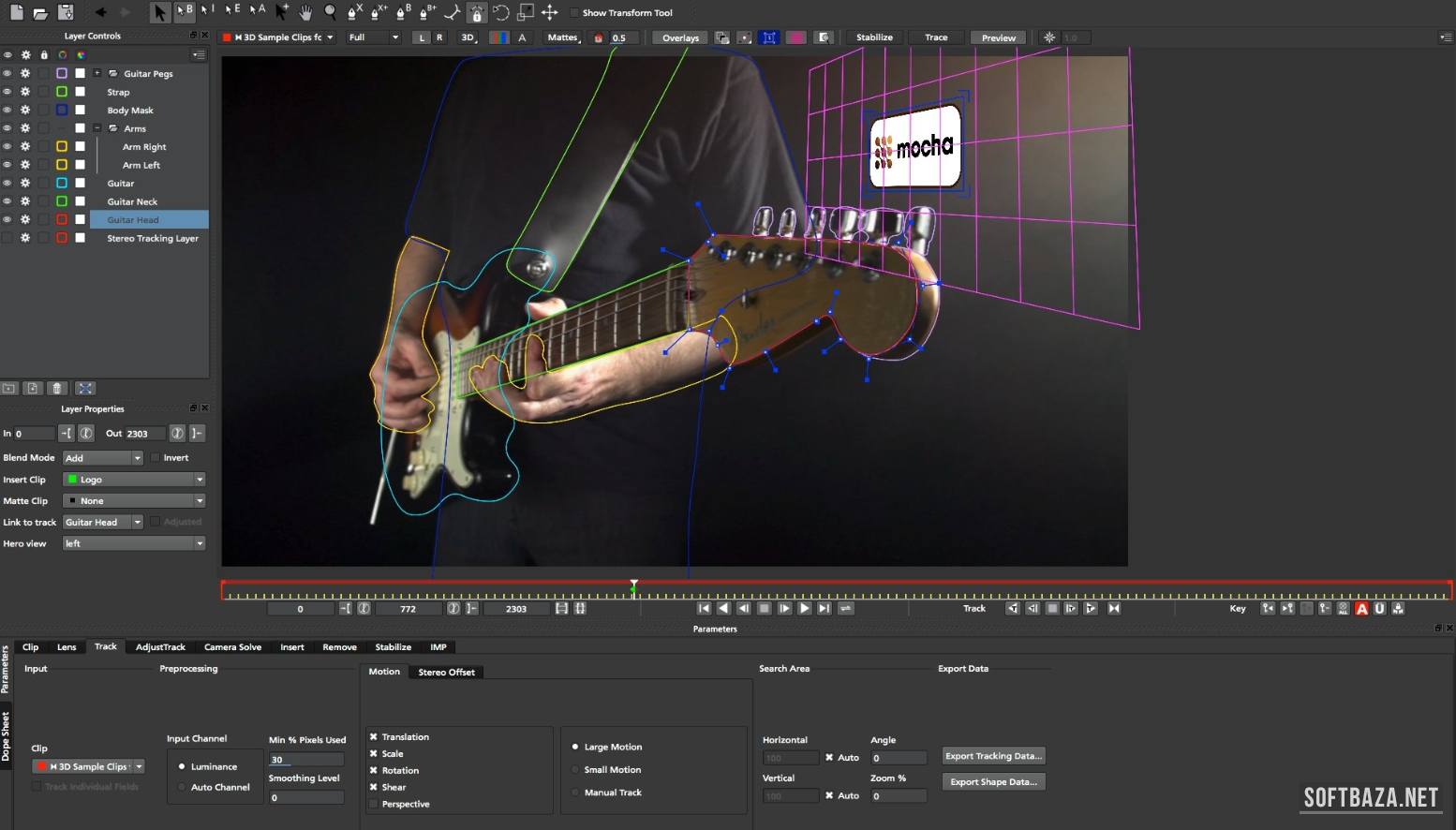Click the red Guitar Head layer color swatch
The height and width of the screenshot is (830, 1456).
click(x=62, y=220)
